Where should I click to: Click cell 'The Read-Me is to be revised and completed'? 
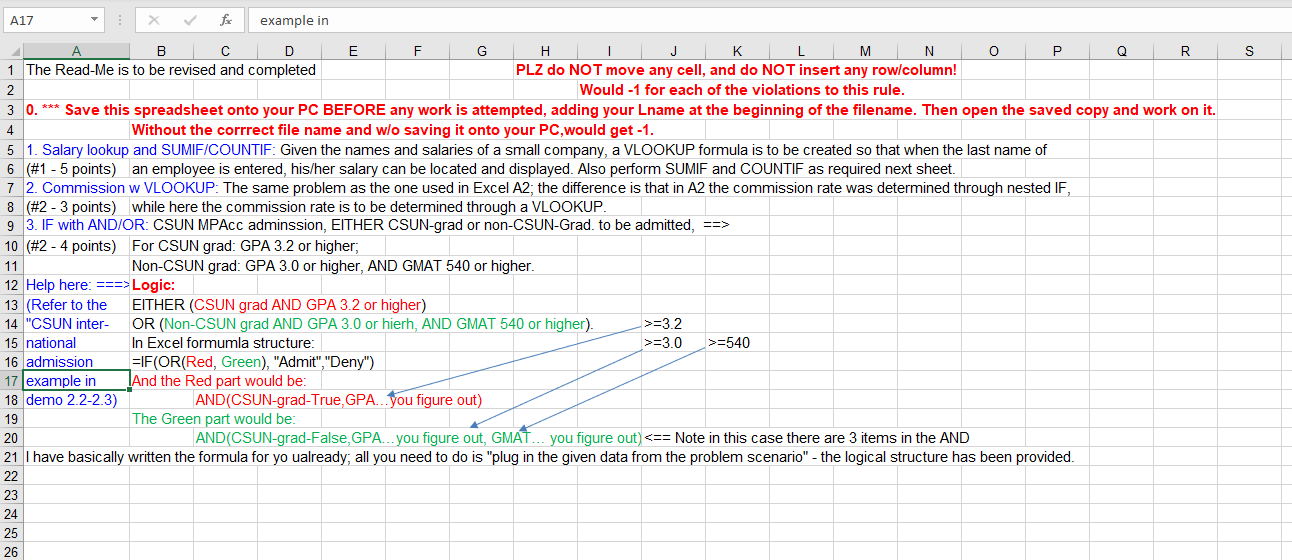click(171, 70)
